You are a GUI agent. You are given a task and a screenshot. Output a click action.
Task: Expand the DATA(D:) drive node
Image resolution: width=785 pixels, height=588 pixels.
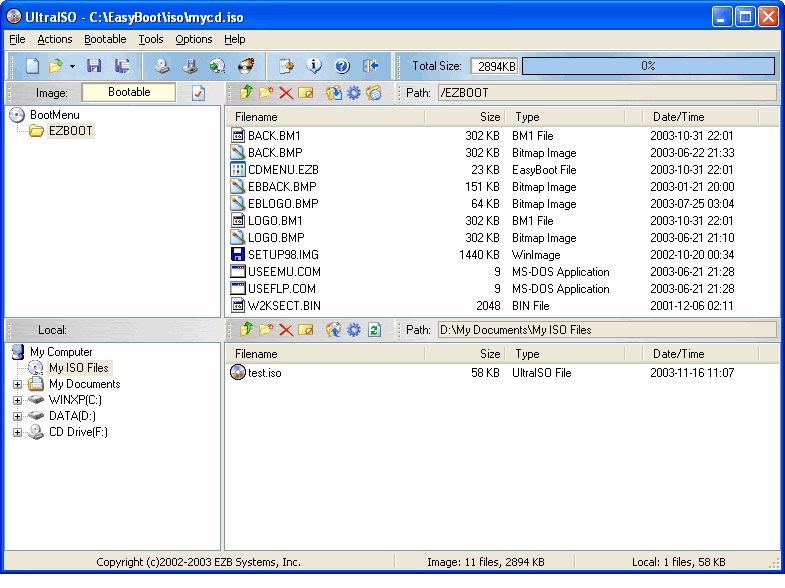click(x=18, y=416)
